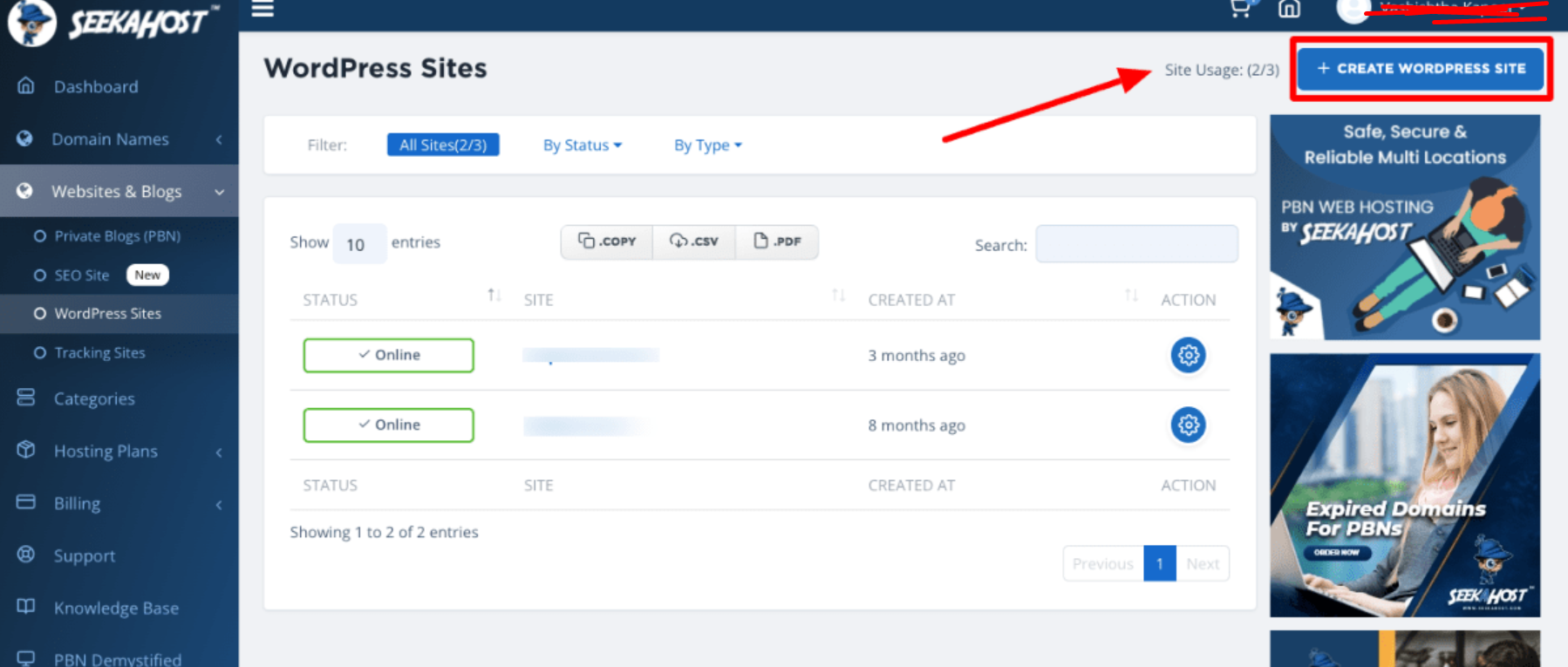1568x667 pixels.
Task: Click the Hosting Plans cube icon
Action: pyautogui.click(x=26, y=450)
